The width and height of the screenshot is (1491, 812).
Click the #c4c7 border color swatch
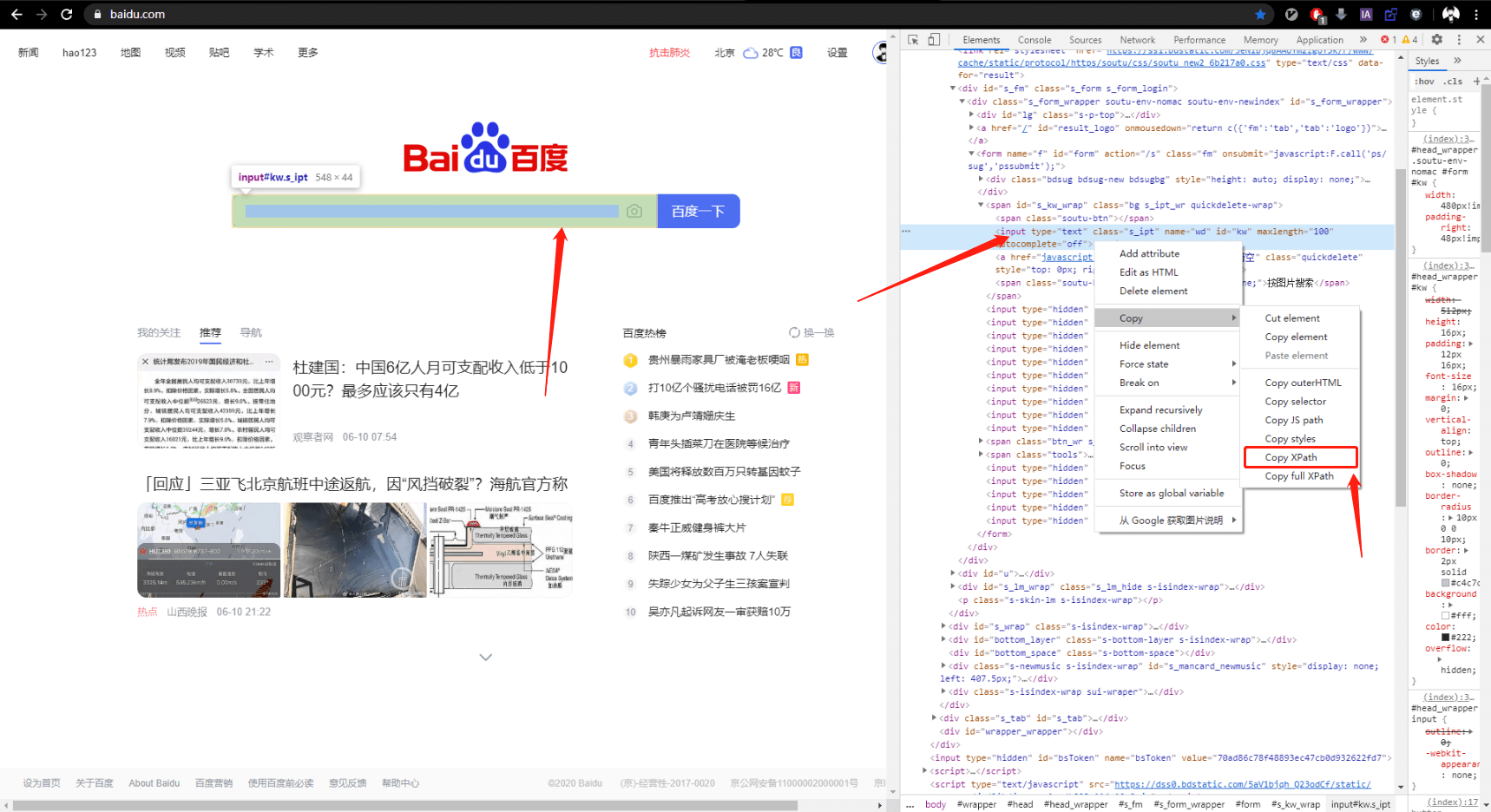coord(1446,583)
